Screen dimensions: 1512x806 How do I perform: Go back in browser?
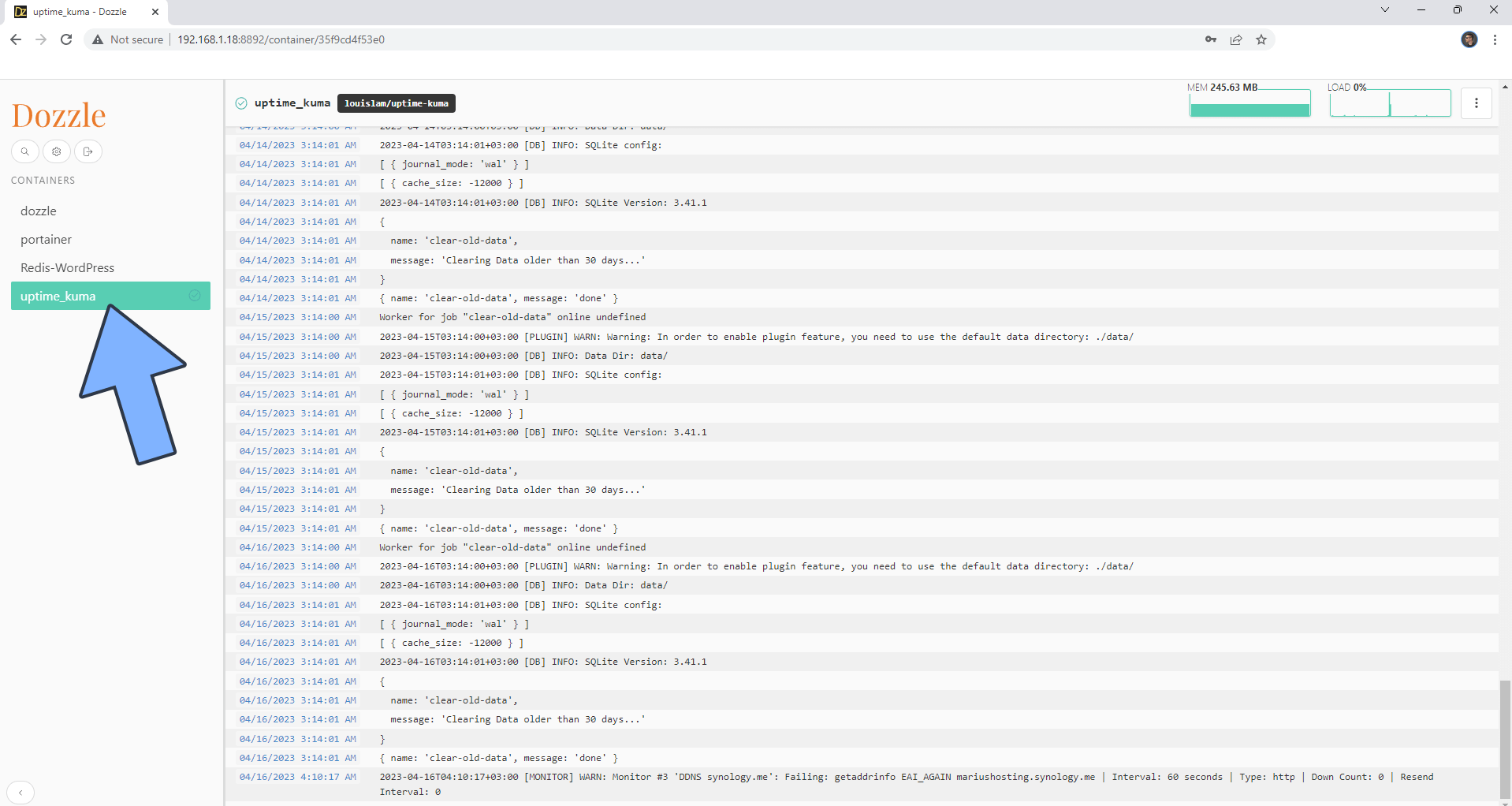point(16,39)
